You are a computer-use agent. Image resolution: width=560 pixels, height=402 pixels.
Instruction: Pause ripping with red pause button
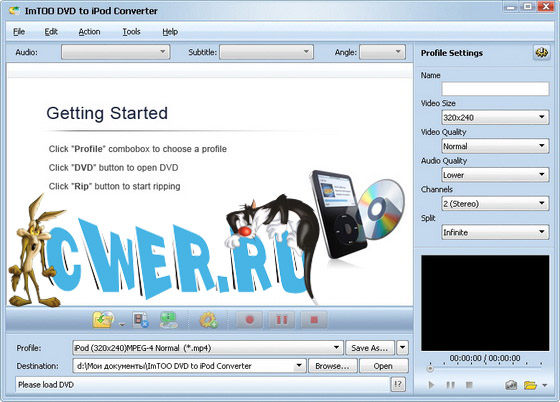pos(282,320)
